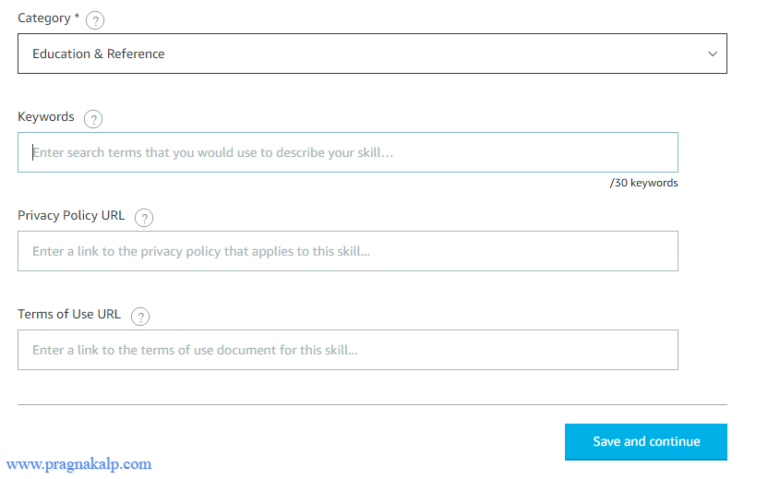The image size is (768, 479).
Task: Click the Terms of Use URL label
Action: coord(69,314)
